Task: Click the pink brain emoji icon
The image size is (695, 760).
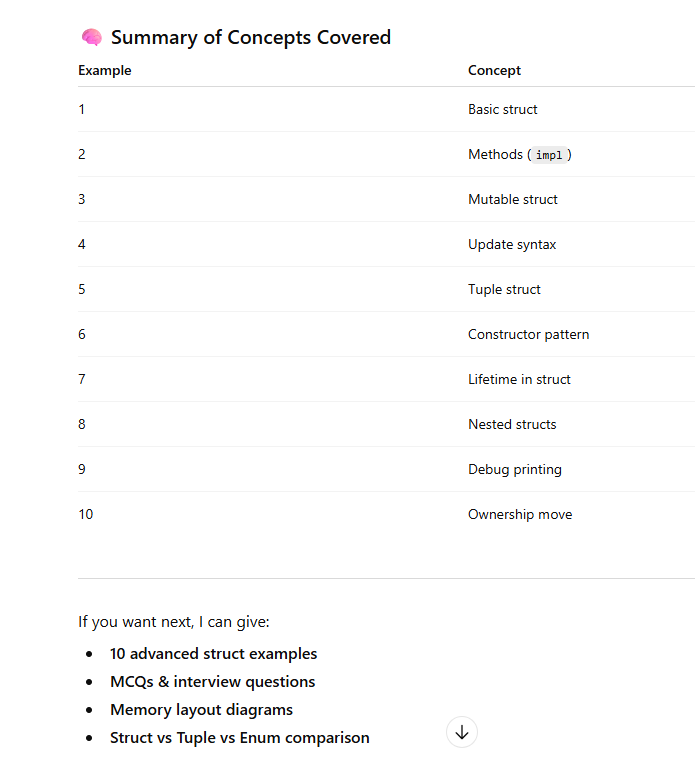Action: pyautogui.click(x=91, y=38)
